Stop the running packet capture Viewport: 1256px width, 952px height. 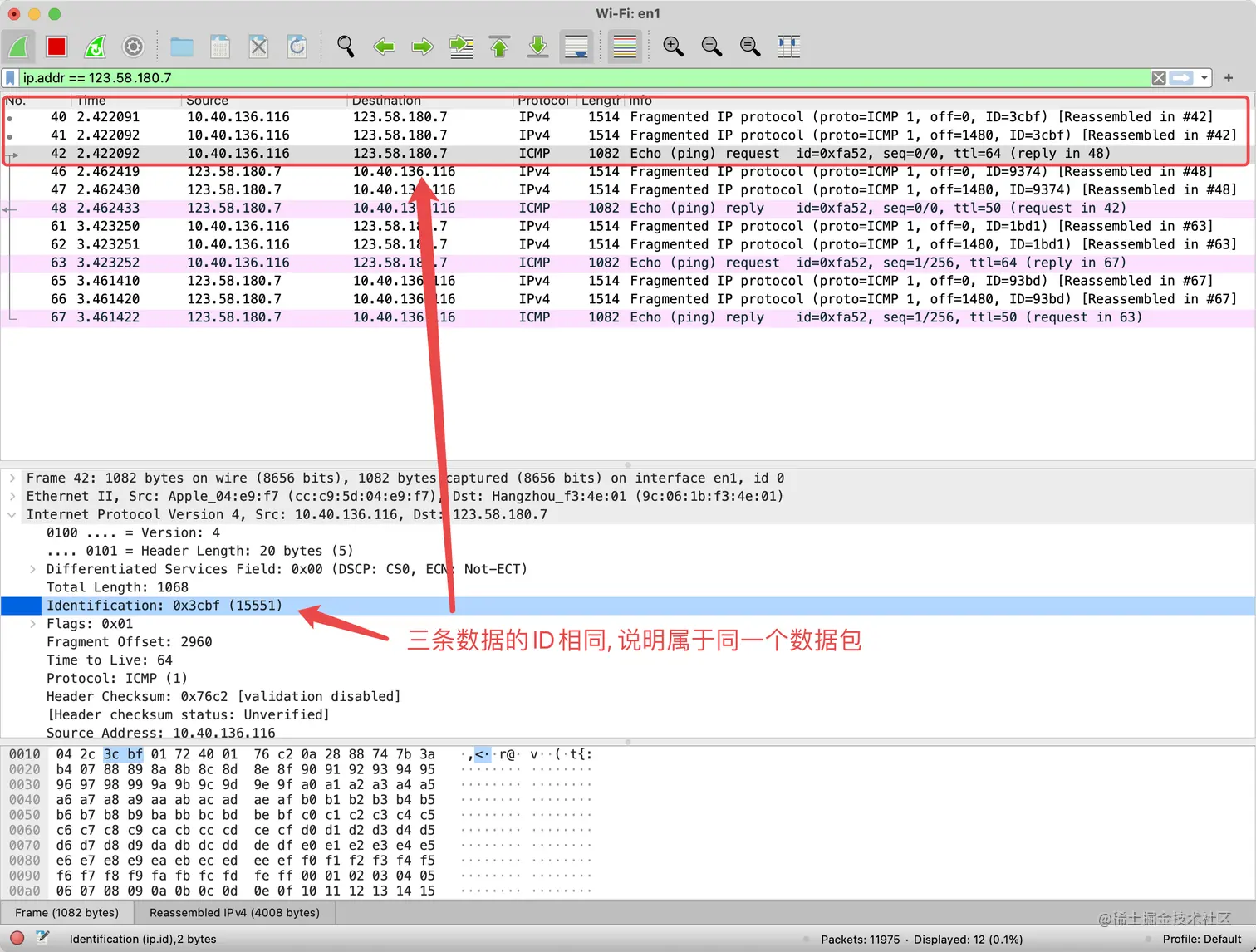(x=56, y=47)
